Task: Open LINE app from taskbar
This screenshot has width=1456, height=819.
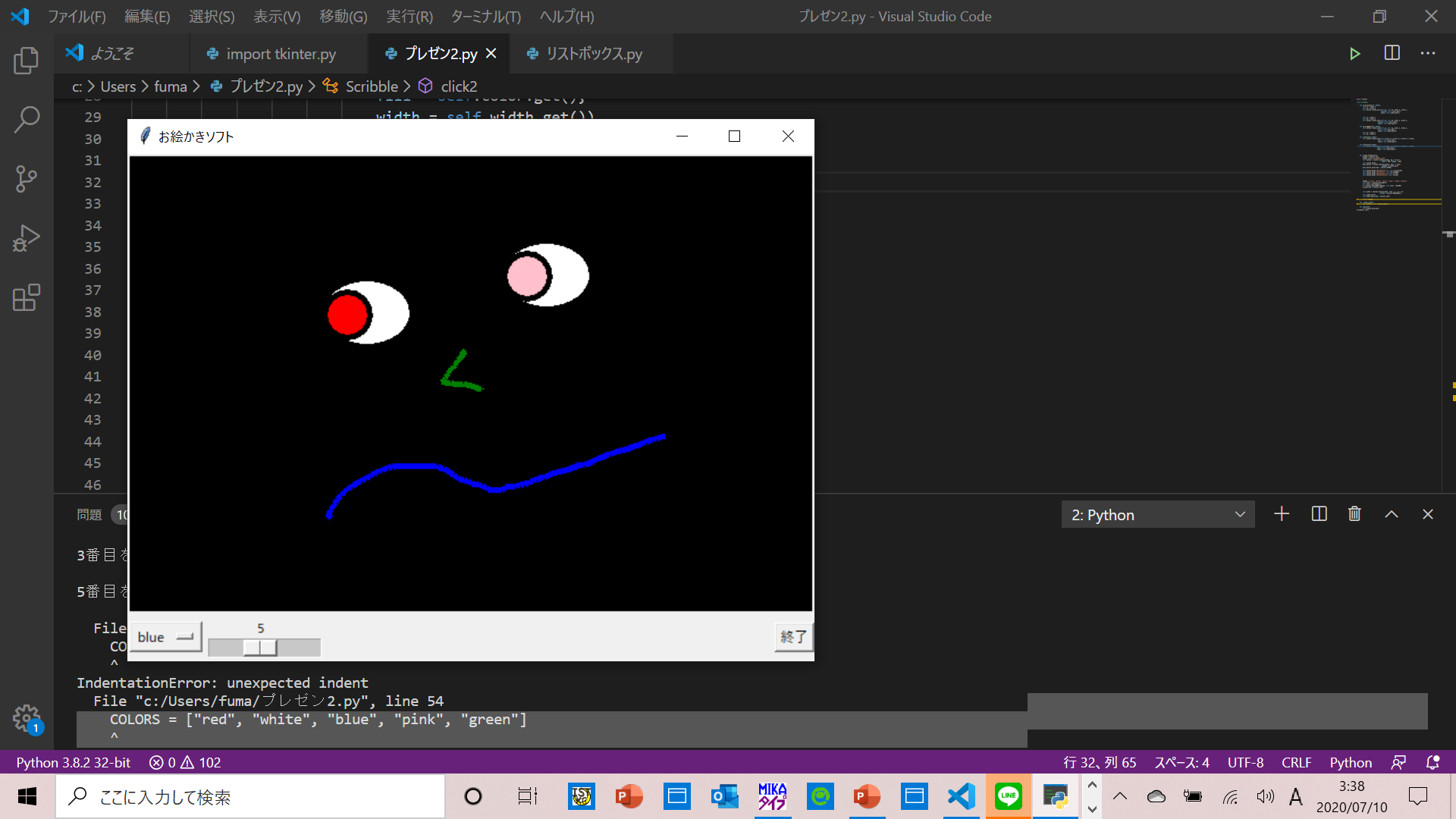Action: 1008,796
